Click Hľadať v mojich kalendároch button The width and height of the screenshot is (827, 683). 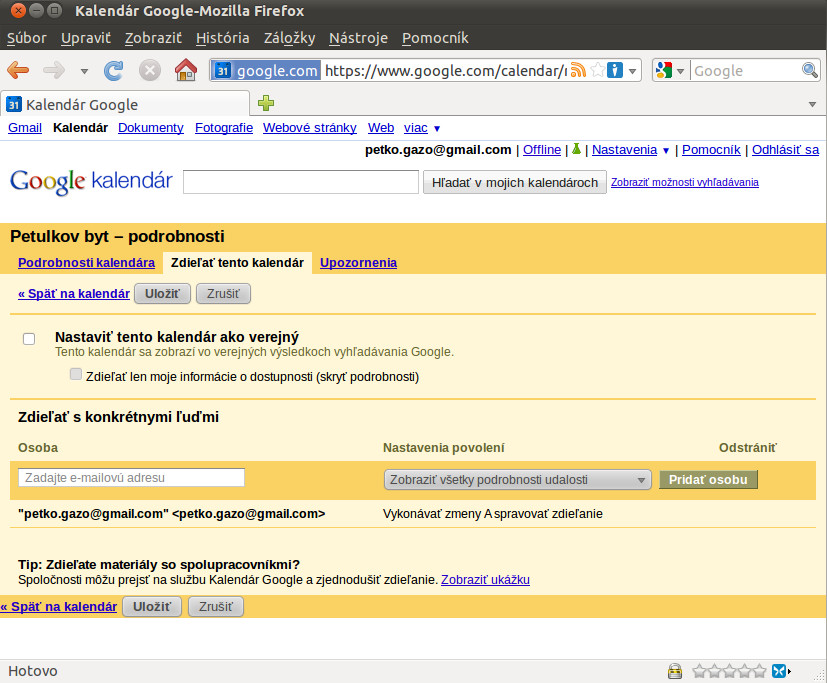pyautogui.click(x=515, y=182)
